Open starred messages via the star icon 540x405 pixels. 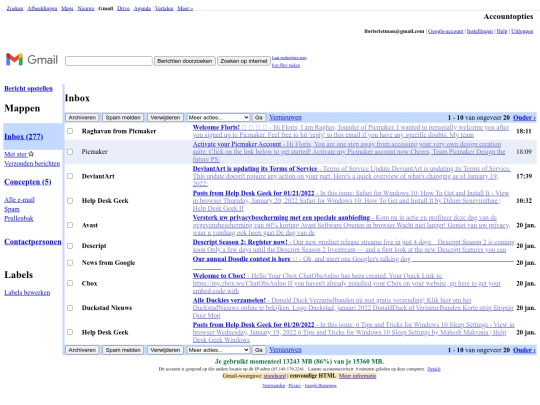(x=31, y=154)
